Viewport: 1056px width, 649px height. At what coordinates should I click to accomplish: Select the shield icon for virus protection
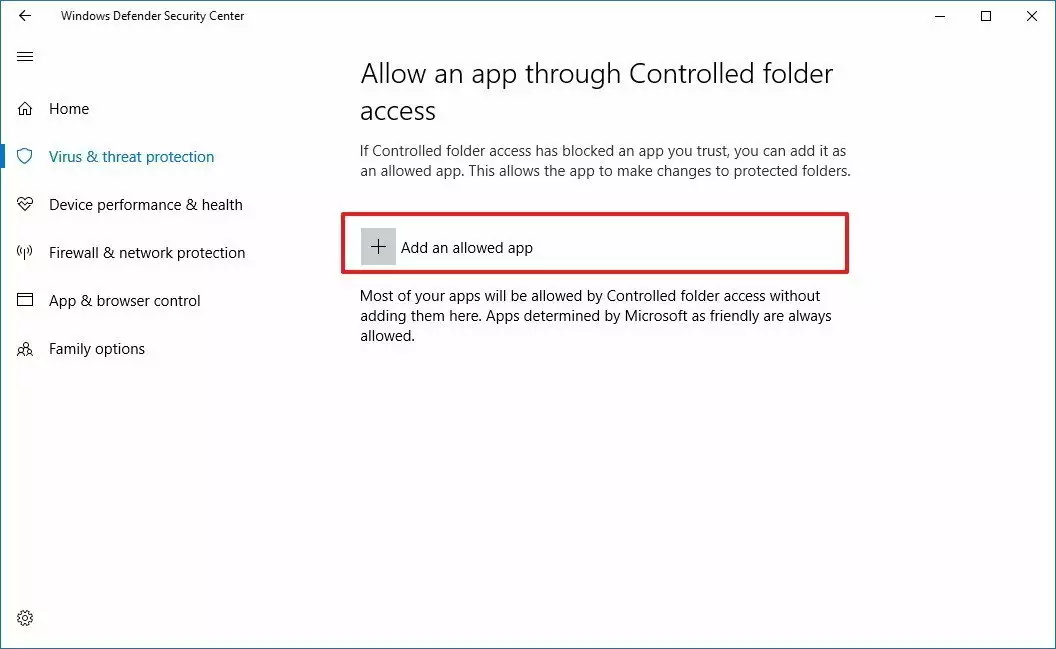pyautogui.click(x=25, y=157)
